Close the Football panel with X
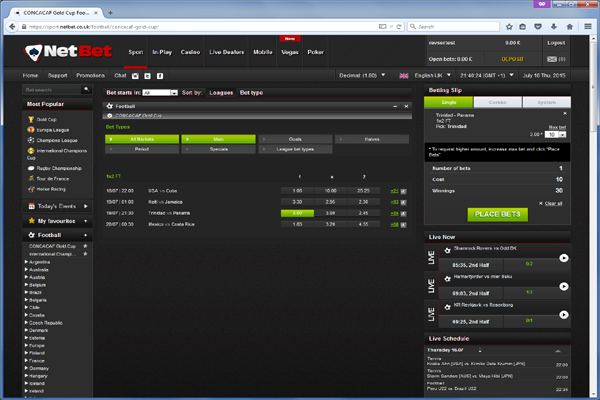The height and width of the screenshot is (400, 600). click(406, 106)
